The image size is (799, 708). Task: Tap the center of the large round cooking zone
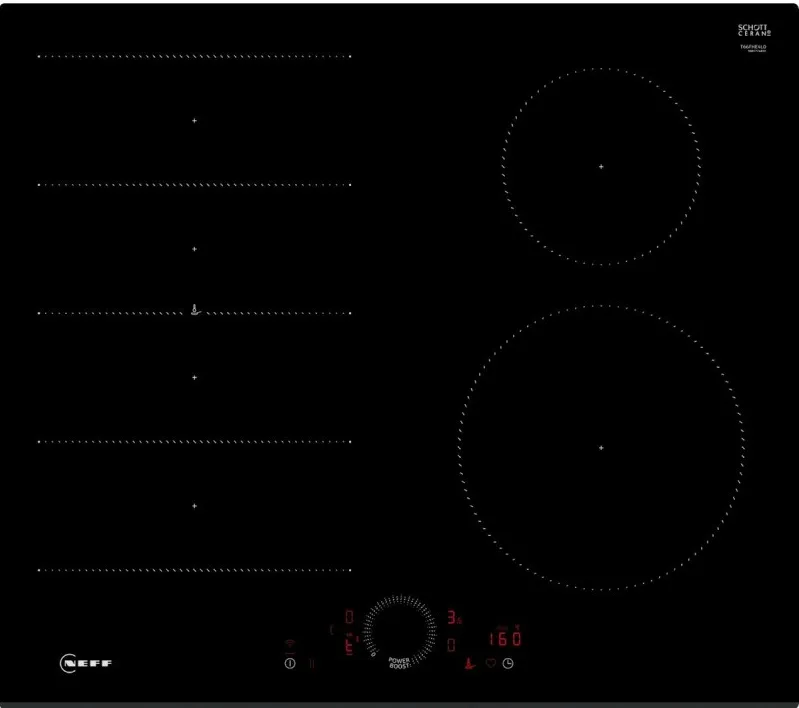(x=601, y=447)
